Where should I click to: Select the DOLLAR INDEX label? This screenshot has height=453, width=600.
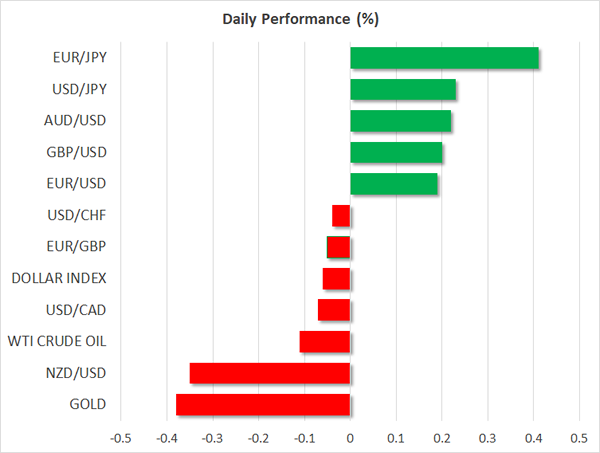click(59, 279)
